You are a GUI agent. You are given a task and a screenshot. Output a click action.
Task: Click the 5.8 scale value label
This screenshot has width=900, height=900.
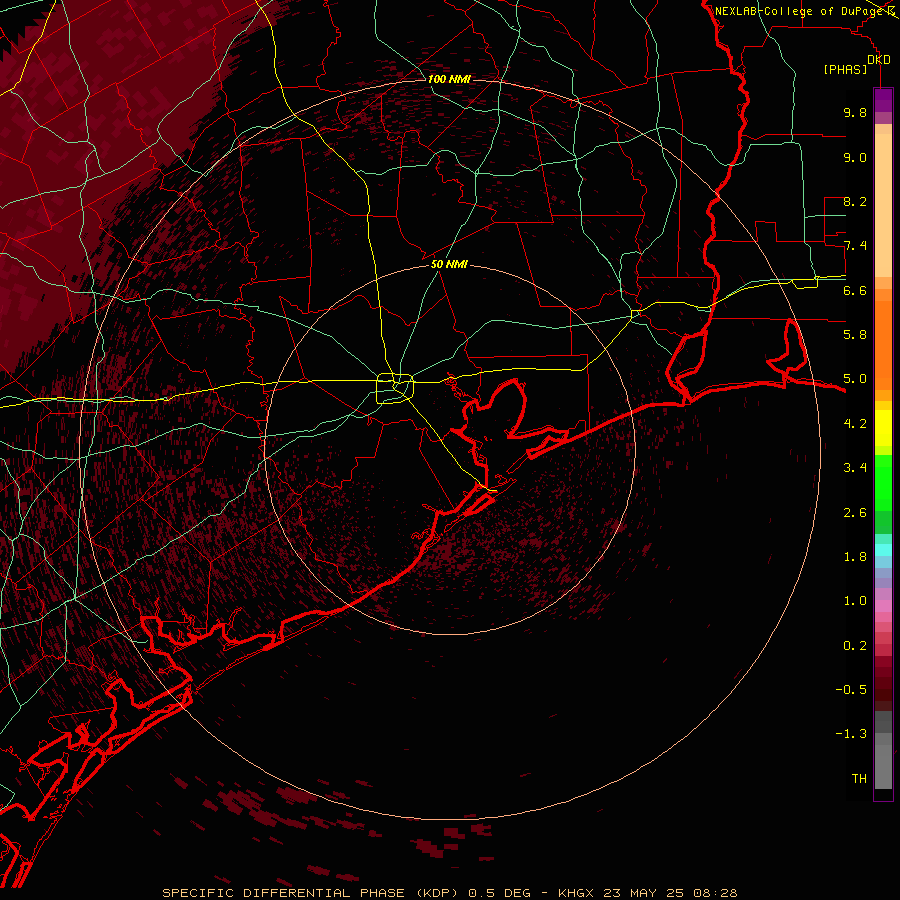pyautogui.click(x=855, y=335)
